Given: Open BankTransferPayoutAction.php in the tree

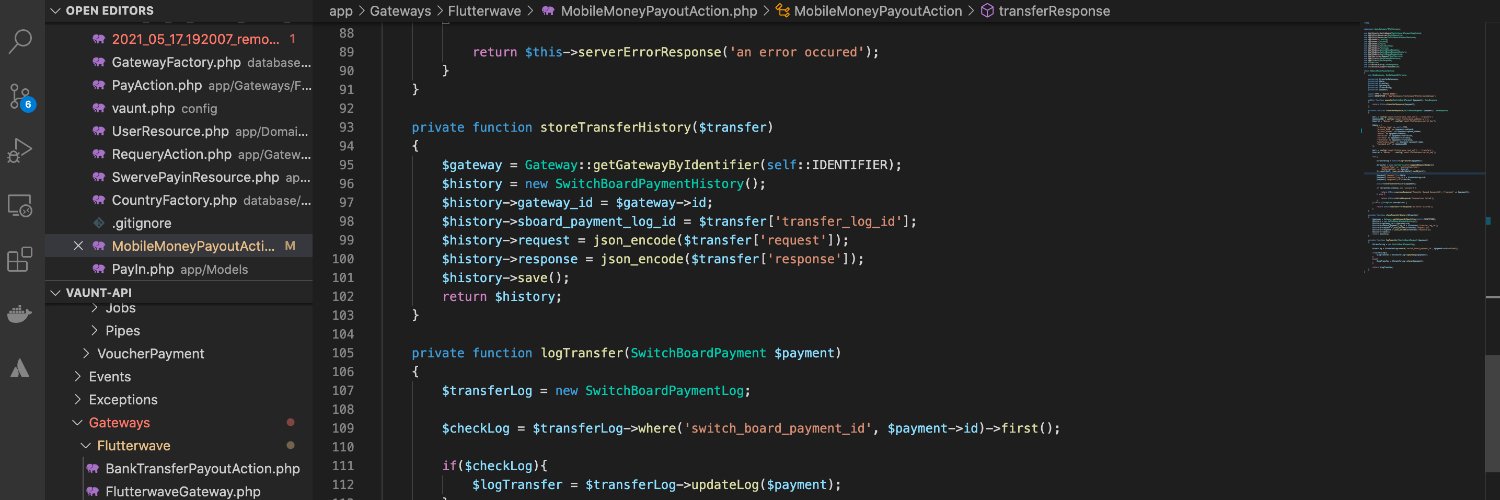Looking at the screenshot, I should pos(179,468).
